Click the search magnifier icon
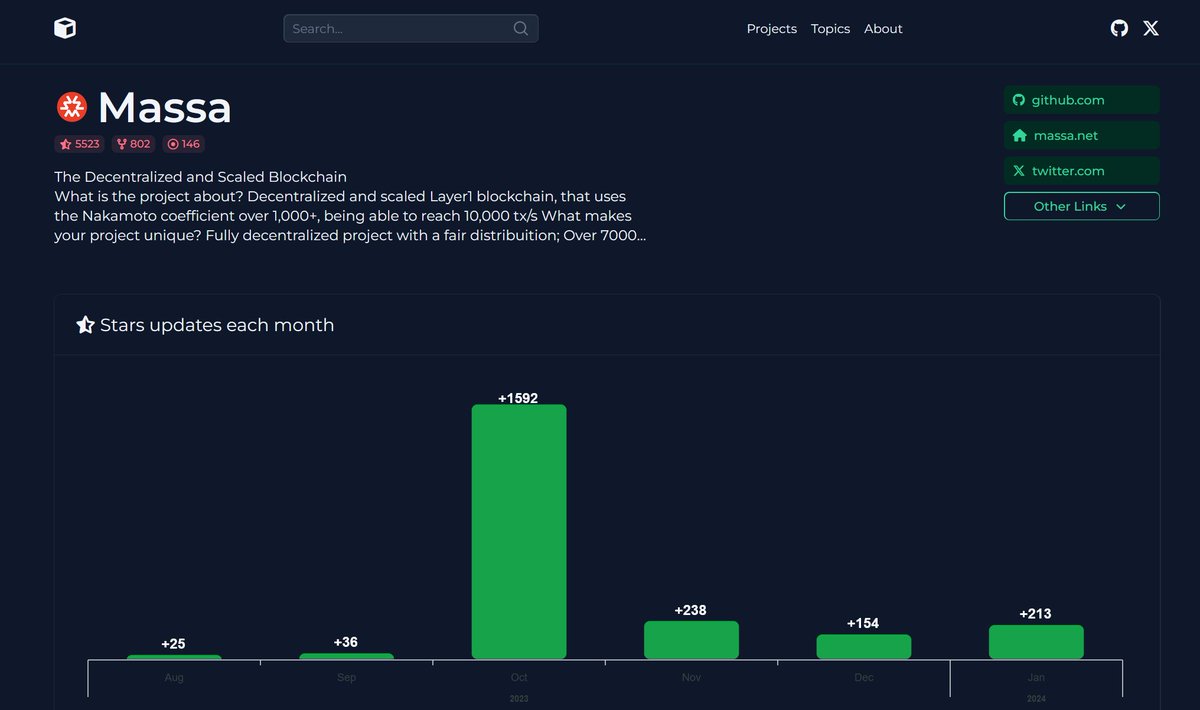The image size is (1200, 710). point(521,28)
